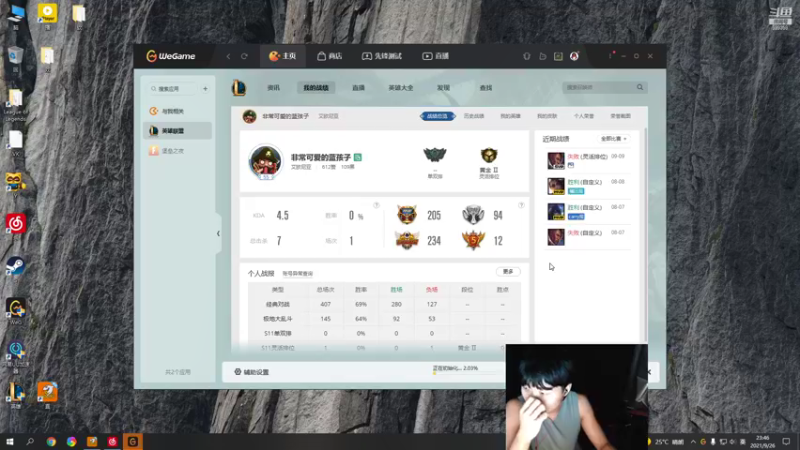The width and height of the screenshot is (800, 450).
Task: Click the magnifier search icon
Action: coord(640,88)
